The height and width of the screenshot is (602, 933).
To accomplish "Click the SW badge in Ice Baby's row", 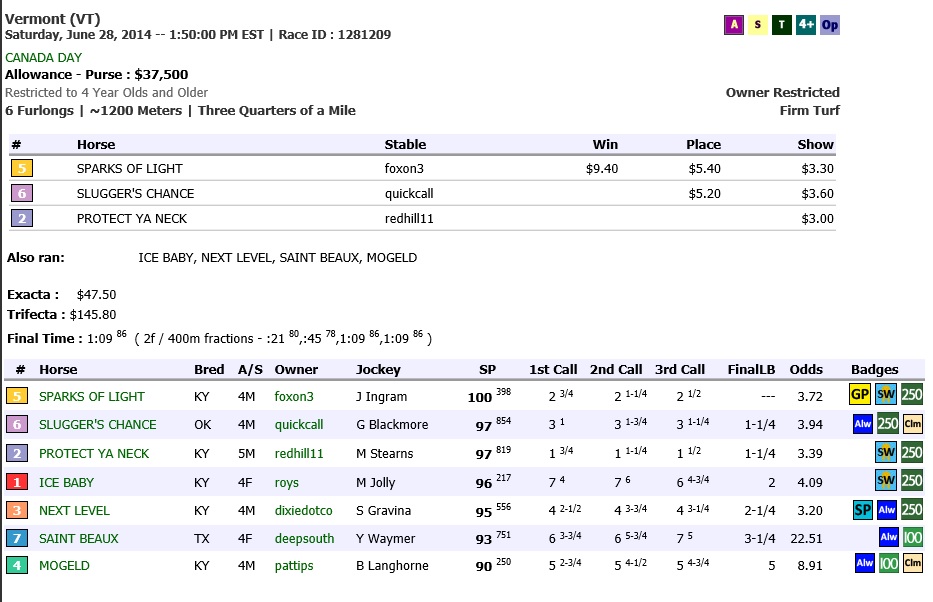I will pos(887,482).
